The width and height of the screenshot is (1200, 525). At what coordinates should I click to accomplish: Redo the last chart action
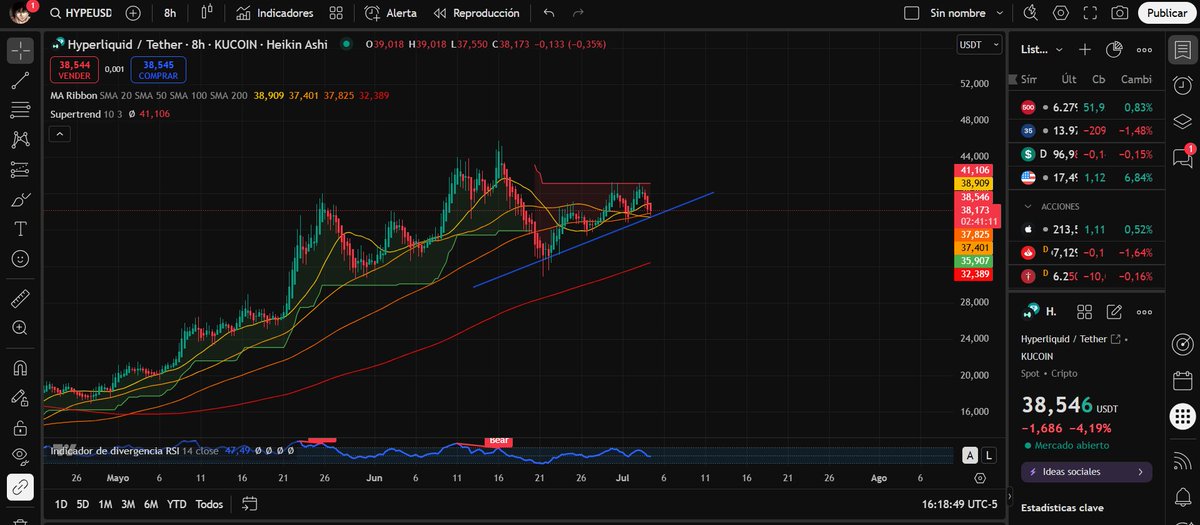tap(578, 13)
